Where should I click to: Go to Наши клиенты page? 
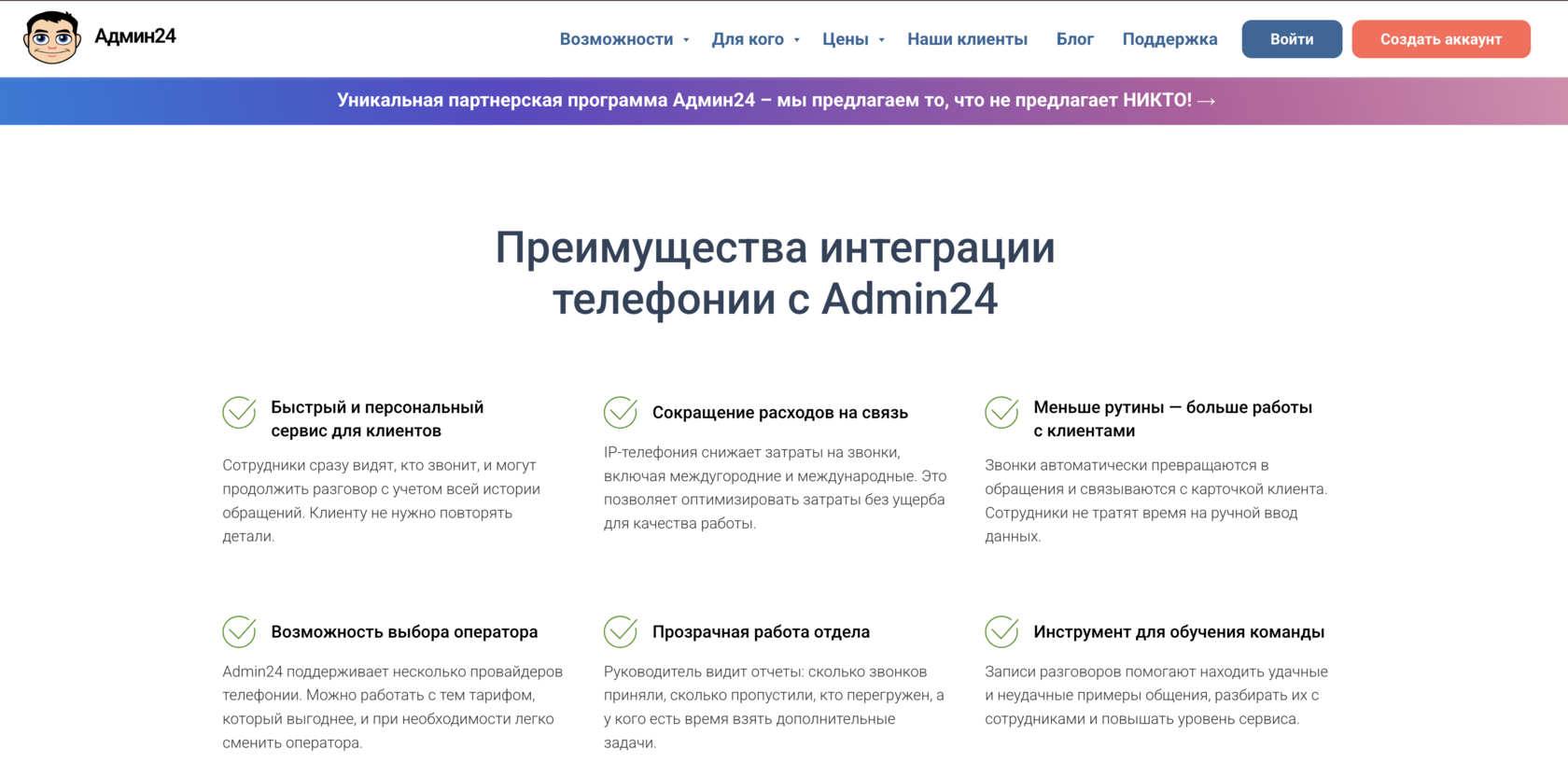[967, 39]
